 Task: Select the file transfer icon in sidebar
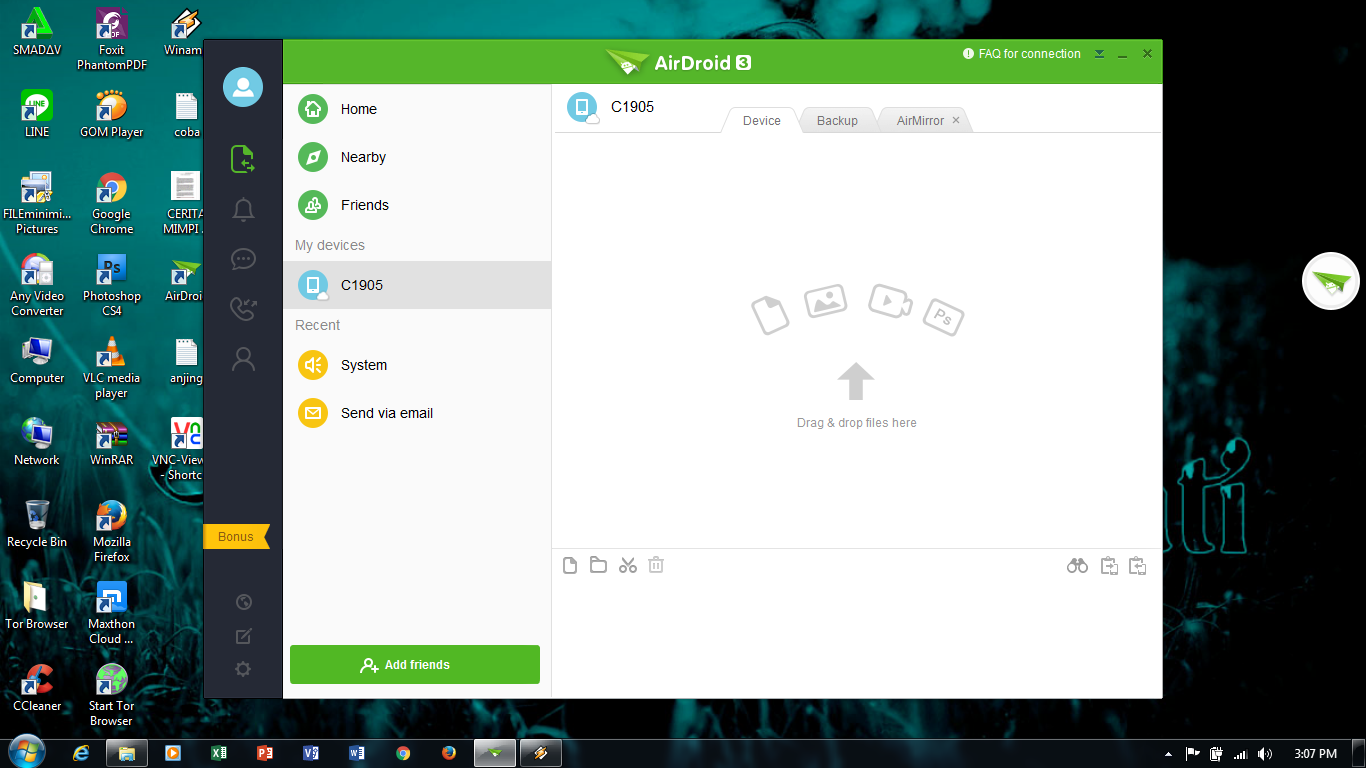243,159
